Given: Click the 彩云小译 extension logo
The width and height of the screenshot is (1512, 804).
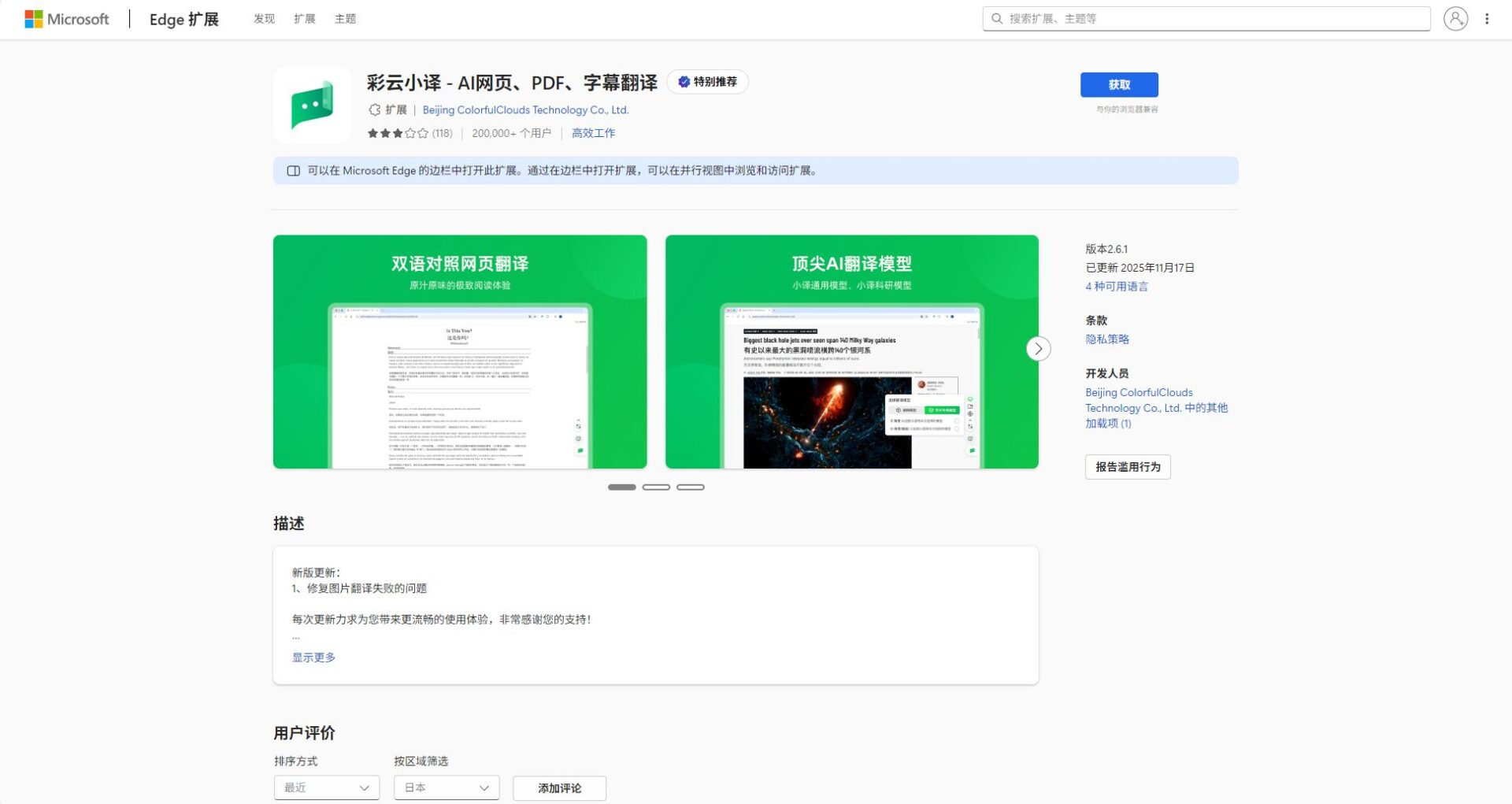Looking at the screenshot, I should (312, 104).
